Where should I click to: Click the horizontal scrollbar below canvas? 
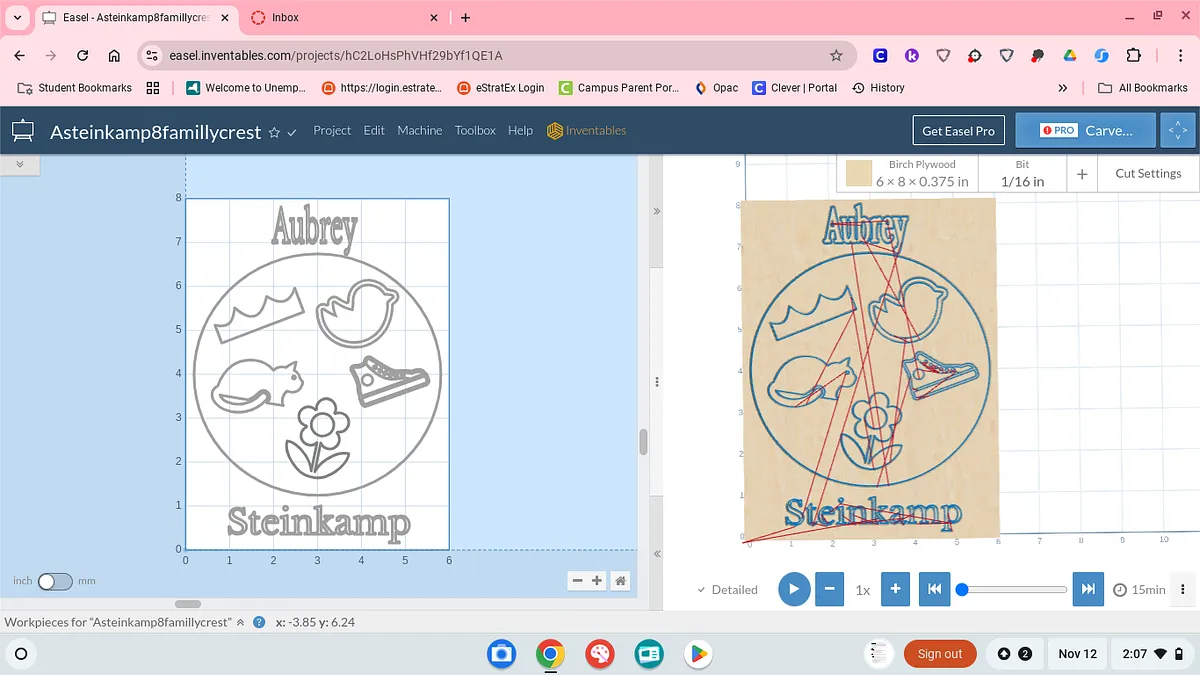coord(188,604)
